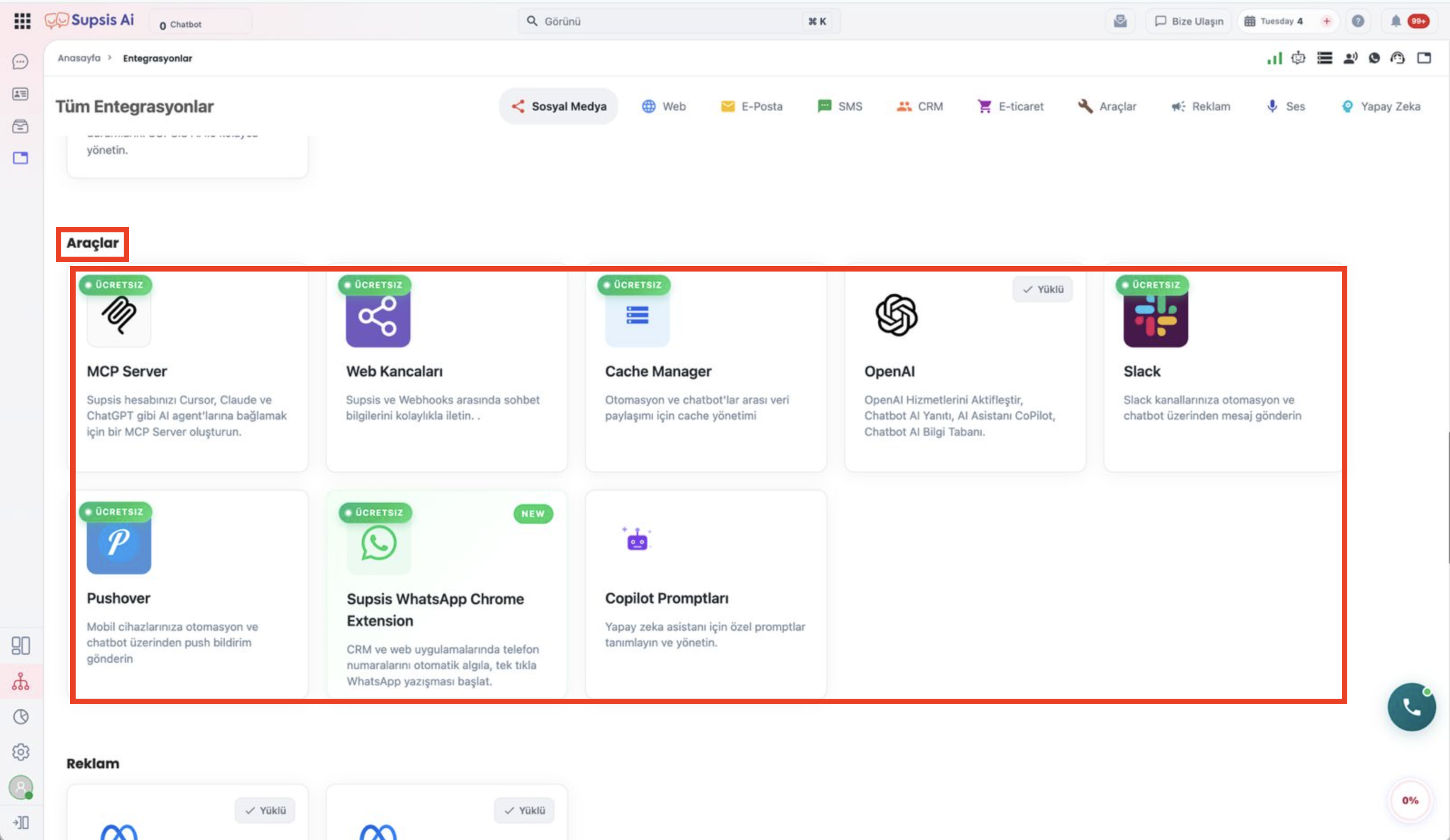Open the apps grid menu
The width and height of the screenshot is (1450, 840).
tap(22, 22)
